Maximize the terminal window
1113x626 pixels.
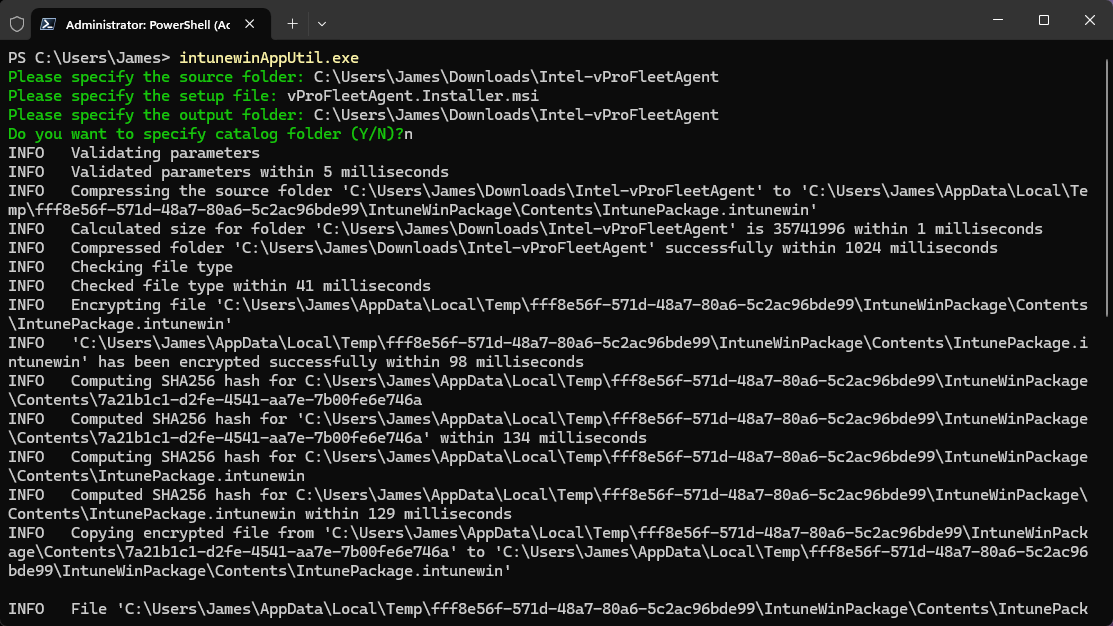1043,21
